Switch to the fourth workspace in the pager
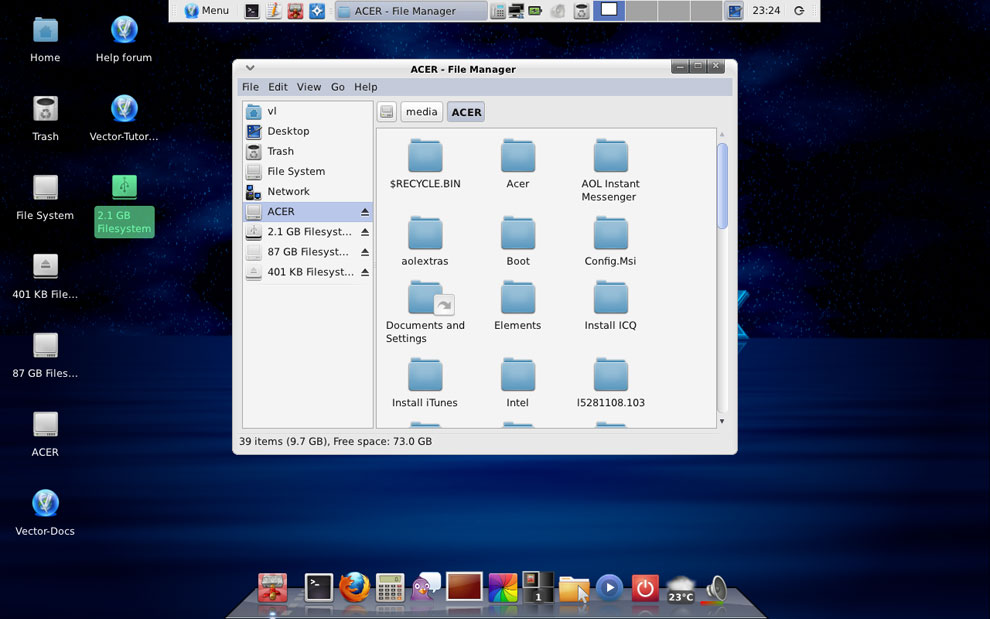The width and height of the screenshot is (990, 619). (x=706, y=11)
